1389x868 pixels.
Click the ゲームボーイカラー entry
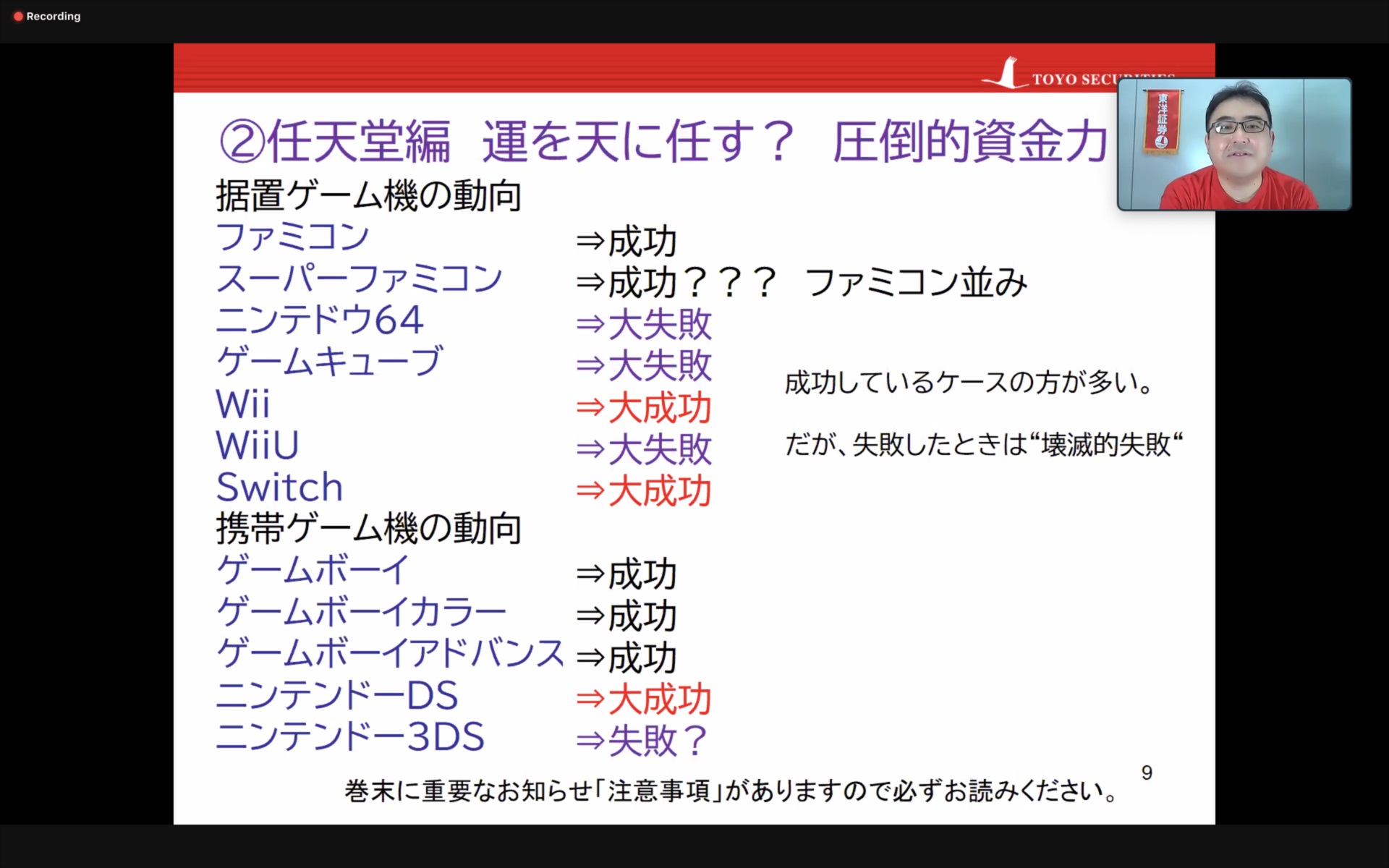coord(361,613)
